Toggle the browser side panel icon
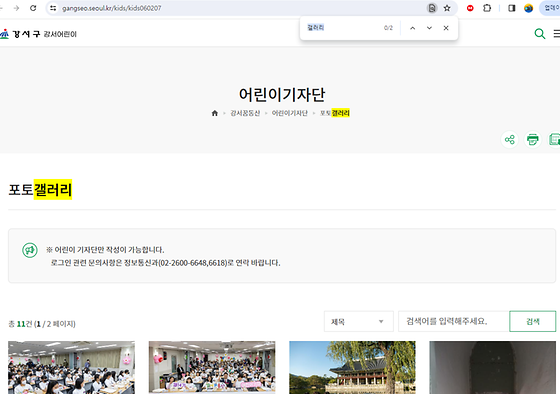 pyautogui.click(x=511, y=8)
